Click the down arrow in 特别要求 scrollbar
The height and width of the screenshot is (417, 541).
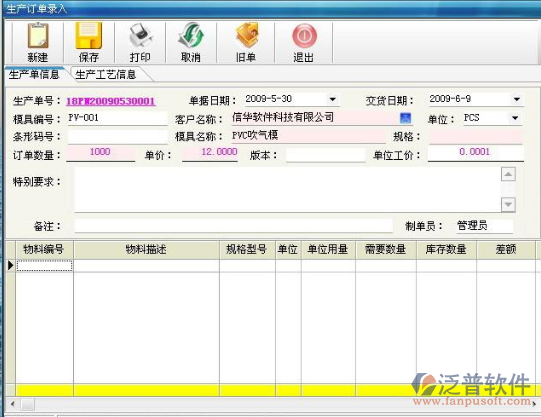point(508,204)
